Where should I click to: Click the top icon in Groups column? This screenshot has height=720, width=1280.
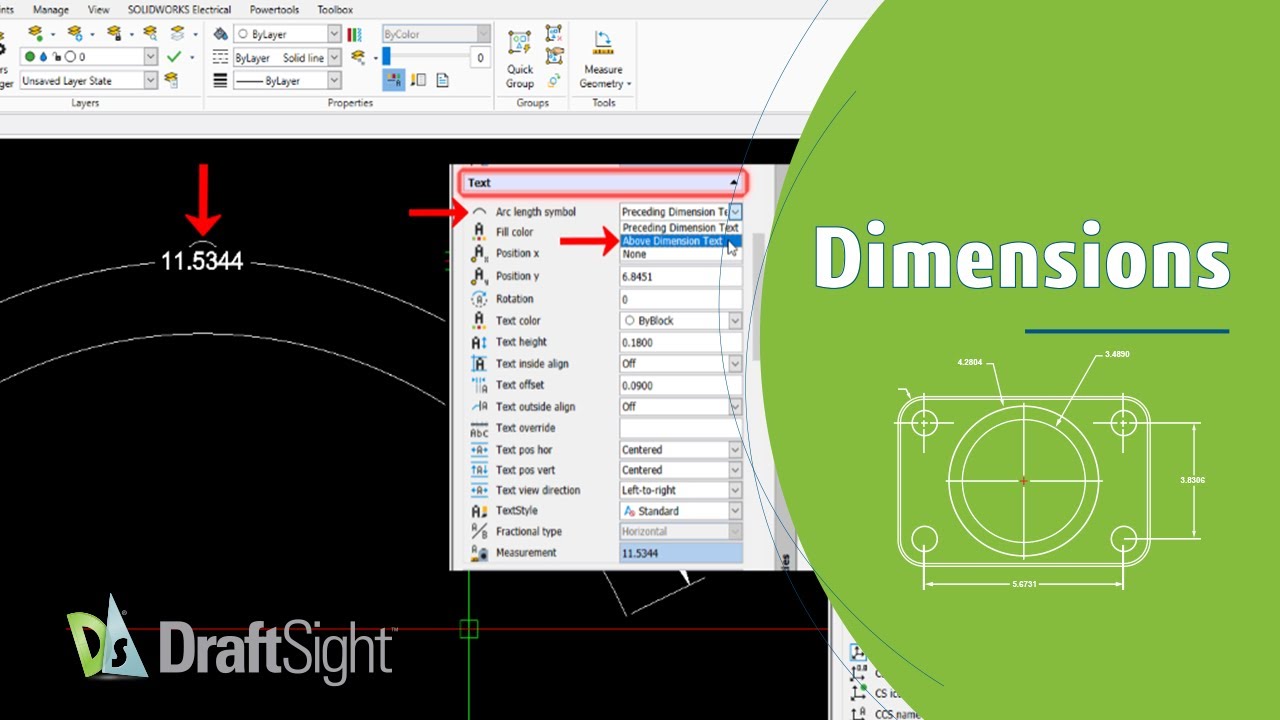(x=554, y=34)
